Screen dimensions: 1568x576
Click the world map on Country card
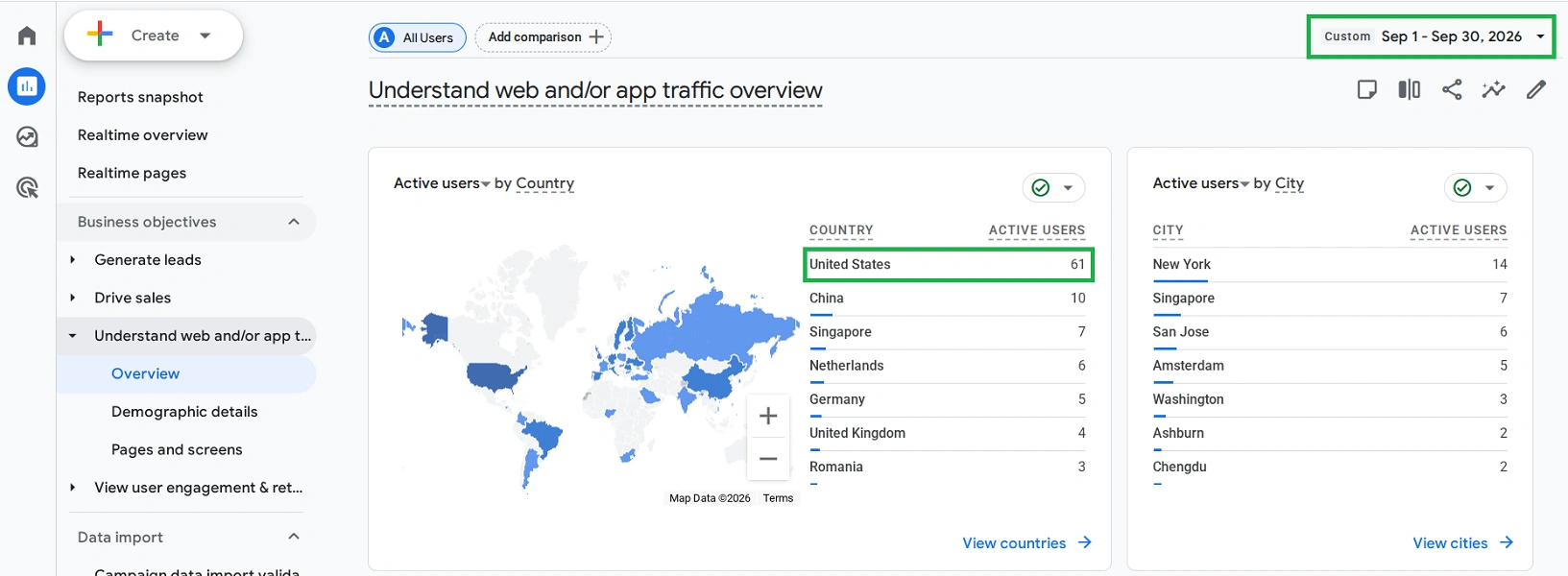click(600, 370)
